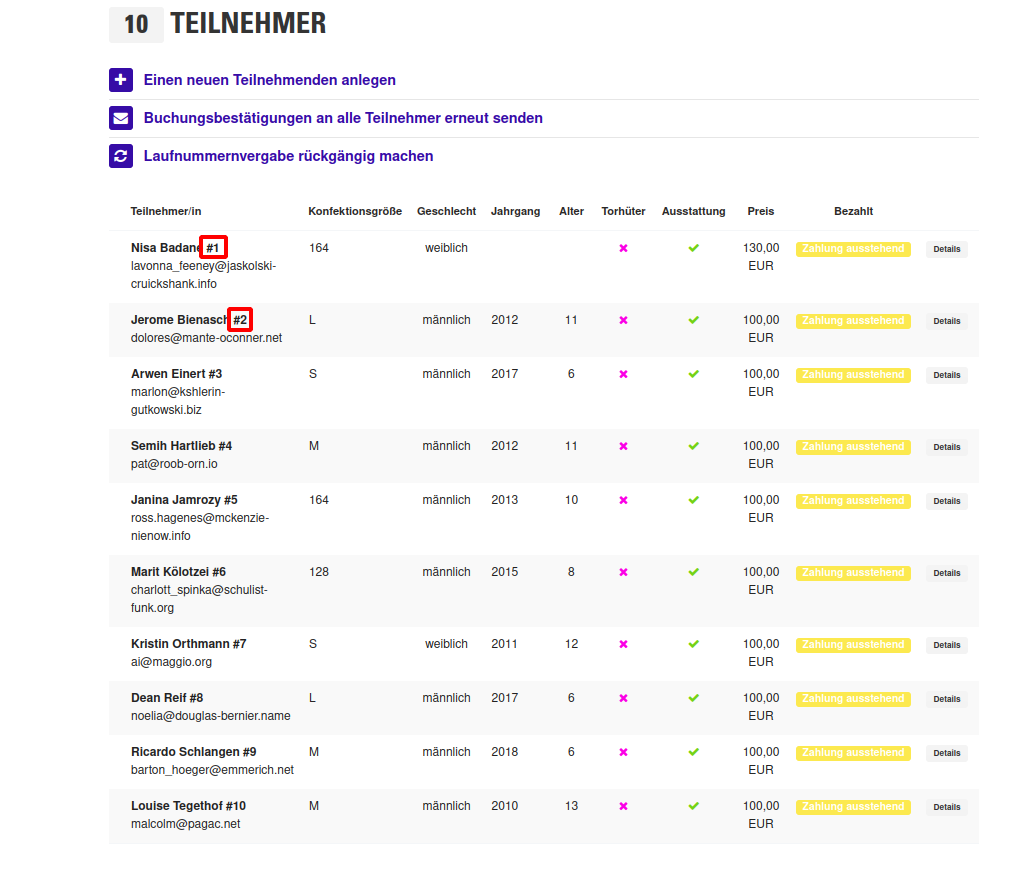Click Ausstattung checkmark for Semih Hartlieb
Image resolution: width=1021 pixels, height=883 pixels.
[693, 446]
